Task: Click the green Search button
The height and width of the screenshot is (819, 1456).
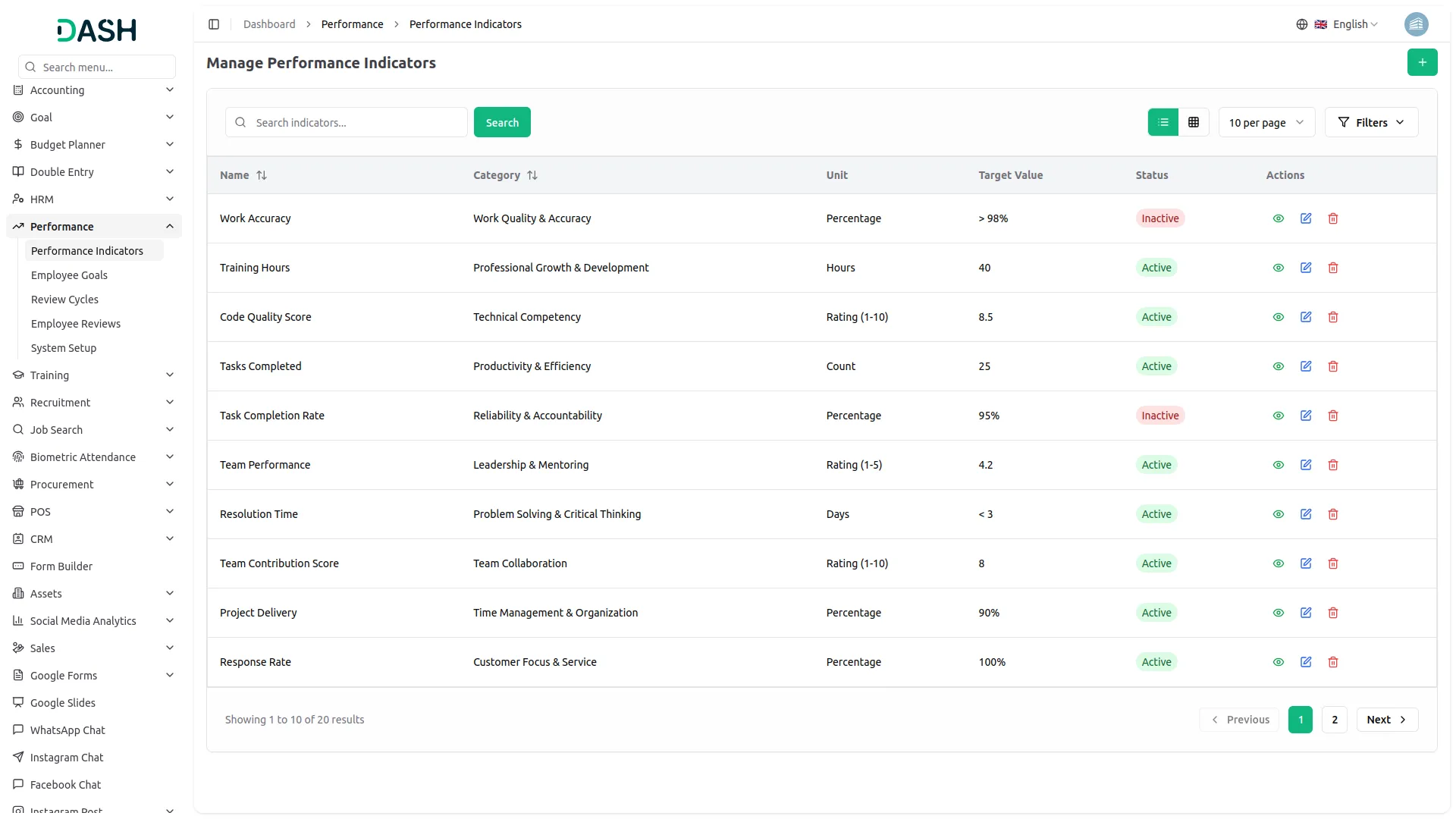Action: [x=501, y=122]
